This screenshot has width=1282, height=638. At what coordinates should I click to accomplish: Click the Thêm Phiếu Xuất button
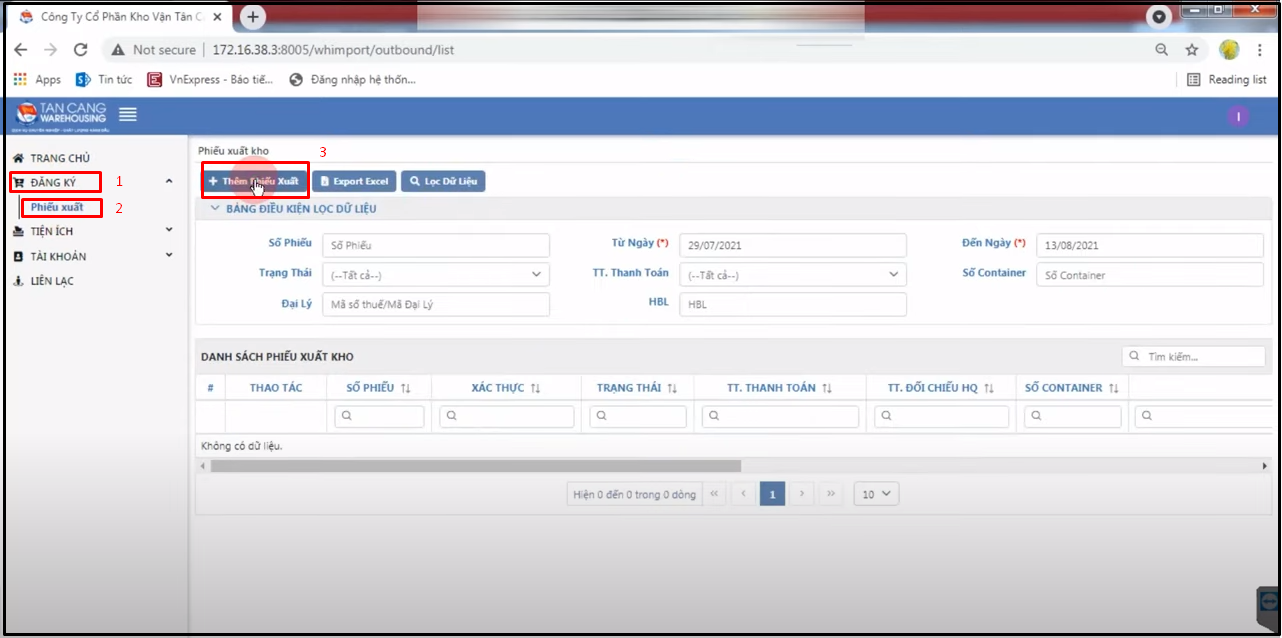tap(254, 181)
